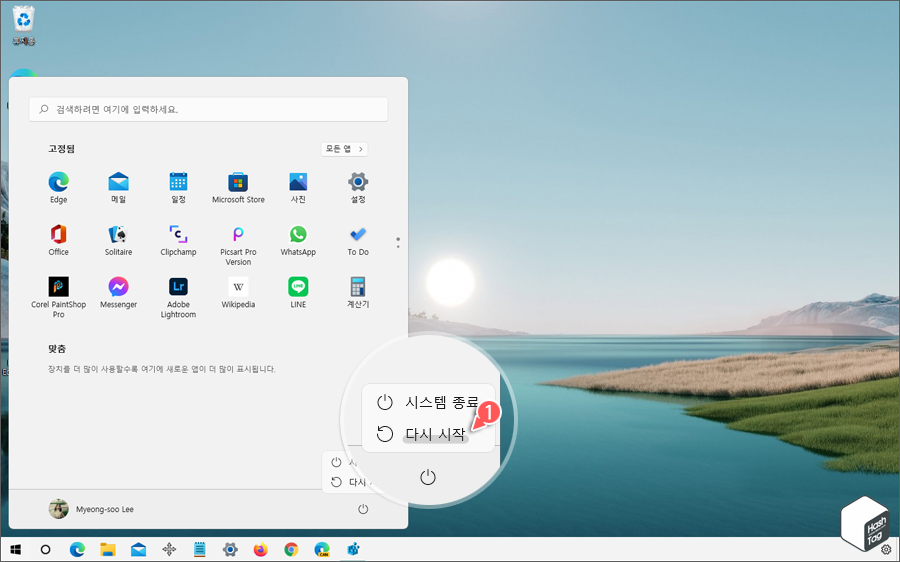The image size is (900, 562).
Task: Open Cortana search circle on taskbar
Action: [x=45, y=550]
